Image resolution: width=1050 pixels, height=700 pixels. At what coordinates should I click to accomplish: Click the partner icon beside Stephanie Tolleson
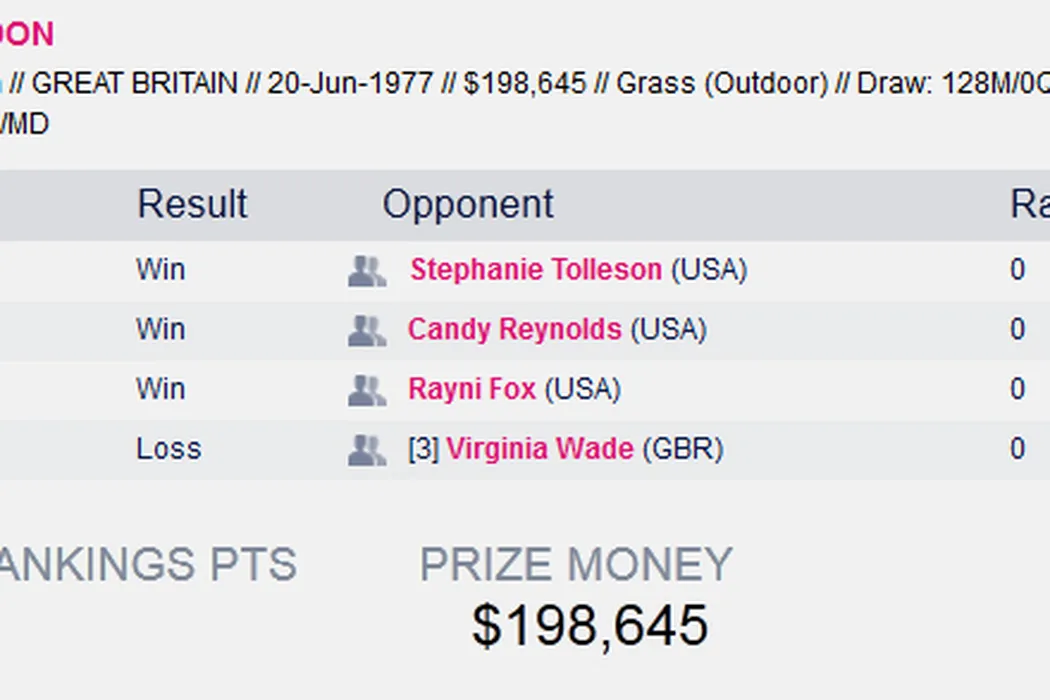coord(367,271)
